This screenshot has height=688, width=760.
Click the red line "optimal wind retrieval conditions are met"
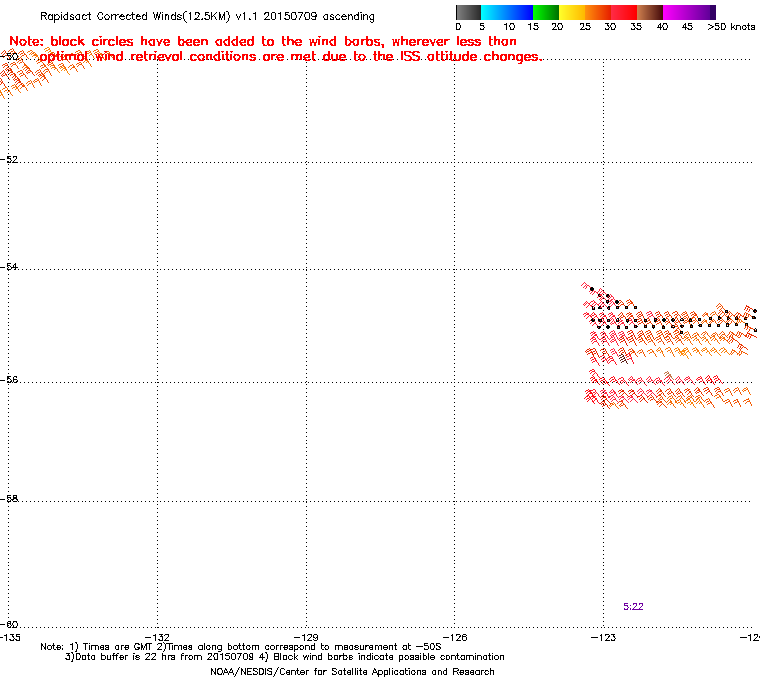[x=290, y=57]
